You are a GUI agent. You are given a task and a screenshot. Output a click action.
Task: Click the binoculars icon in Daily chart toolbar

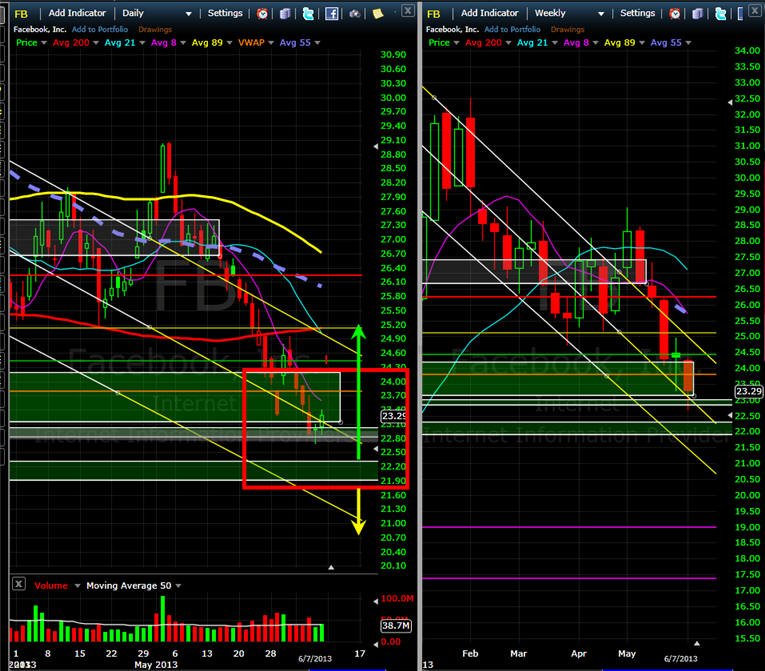tap(355, 14)
